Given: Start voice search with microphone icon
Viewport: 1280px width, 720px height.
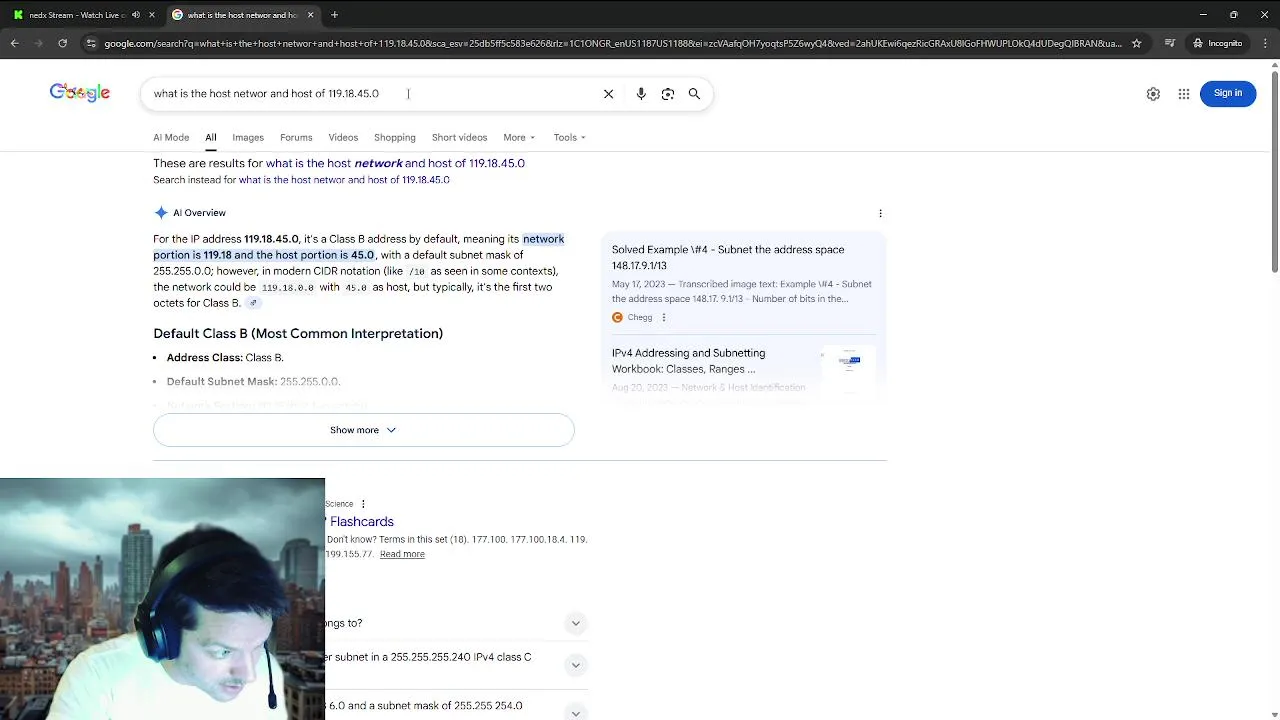Looking at the screenshot, I should click(x=641, y=93).
